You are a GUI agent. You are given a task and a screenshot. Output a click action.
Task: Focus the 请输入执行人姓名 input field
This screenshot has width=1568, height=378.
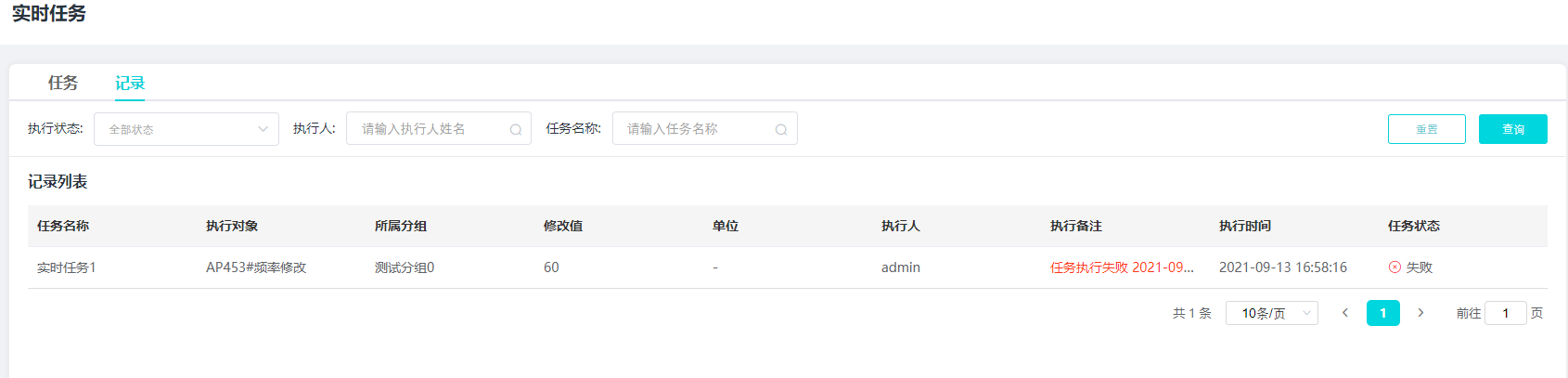pos(439,129)
